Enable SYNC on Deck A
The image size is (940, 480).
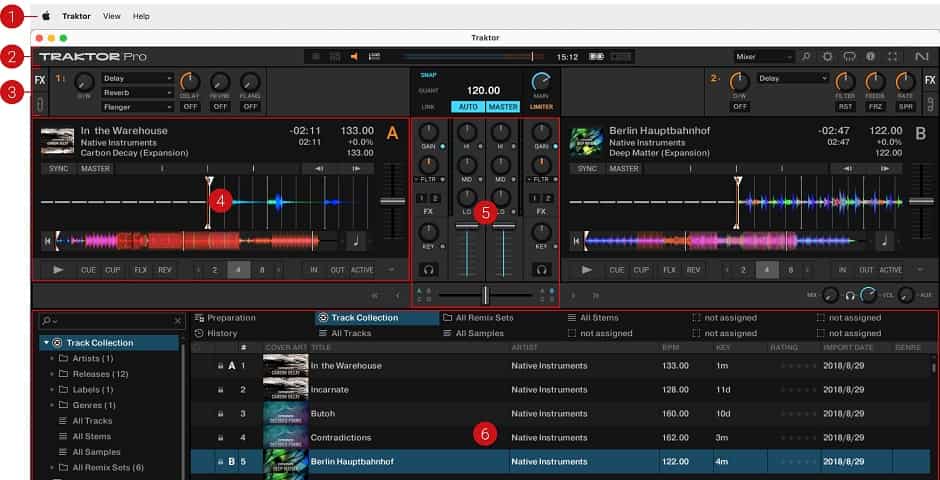click(59, 169)
